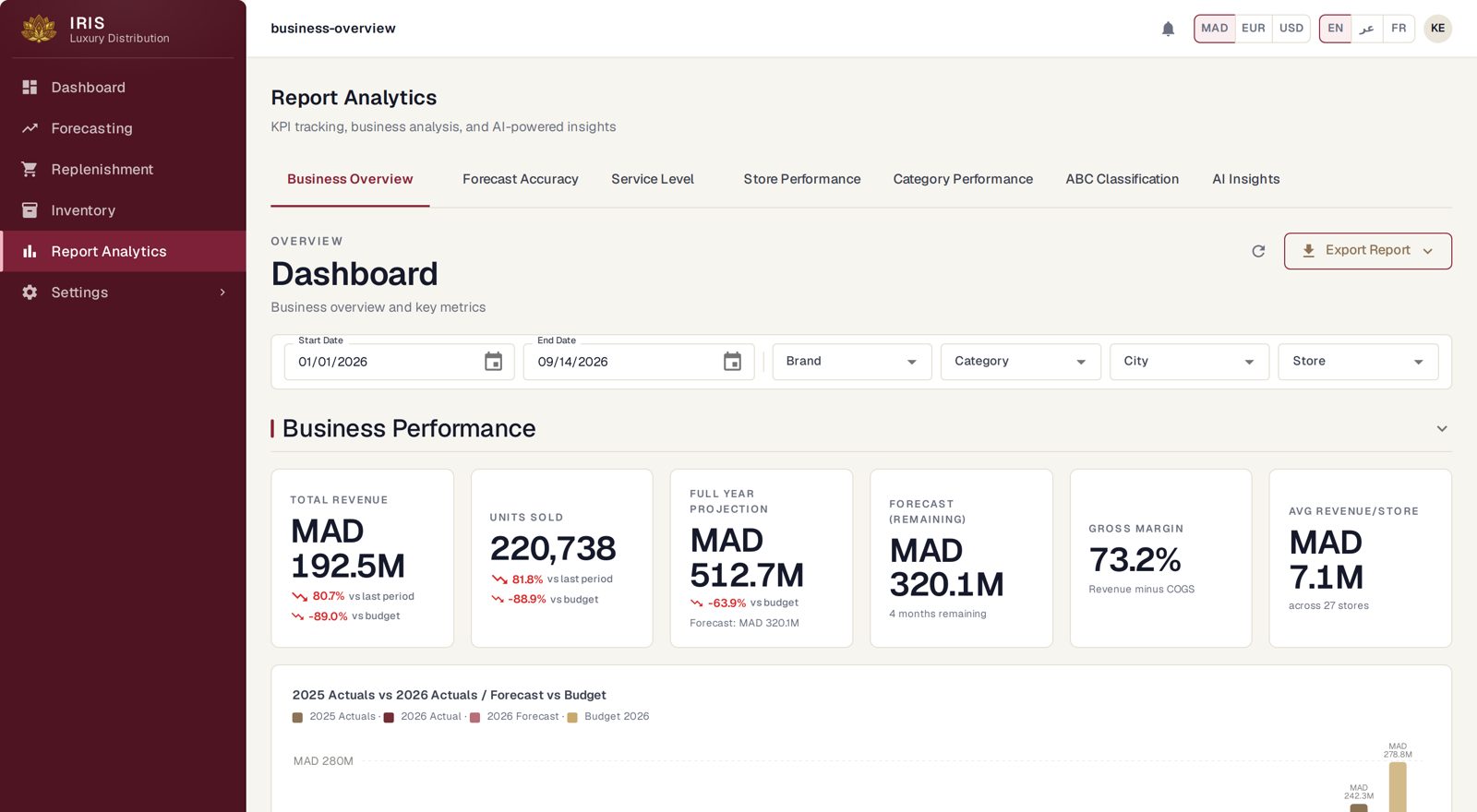
Task: Click the refresh dashboard icon
Action: pyautogui.click(x=1258, y=251)
